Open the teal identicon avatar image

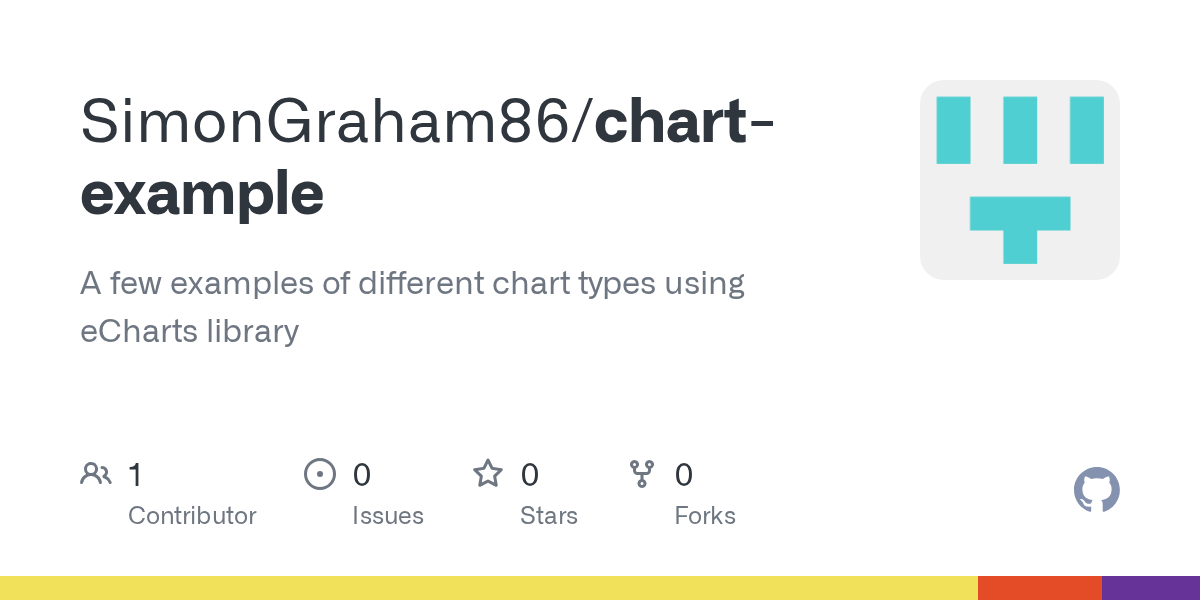[1019, 180]
